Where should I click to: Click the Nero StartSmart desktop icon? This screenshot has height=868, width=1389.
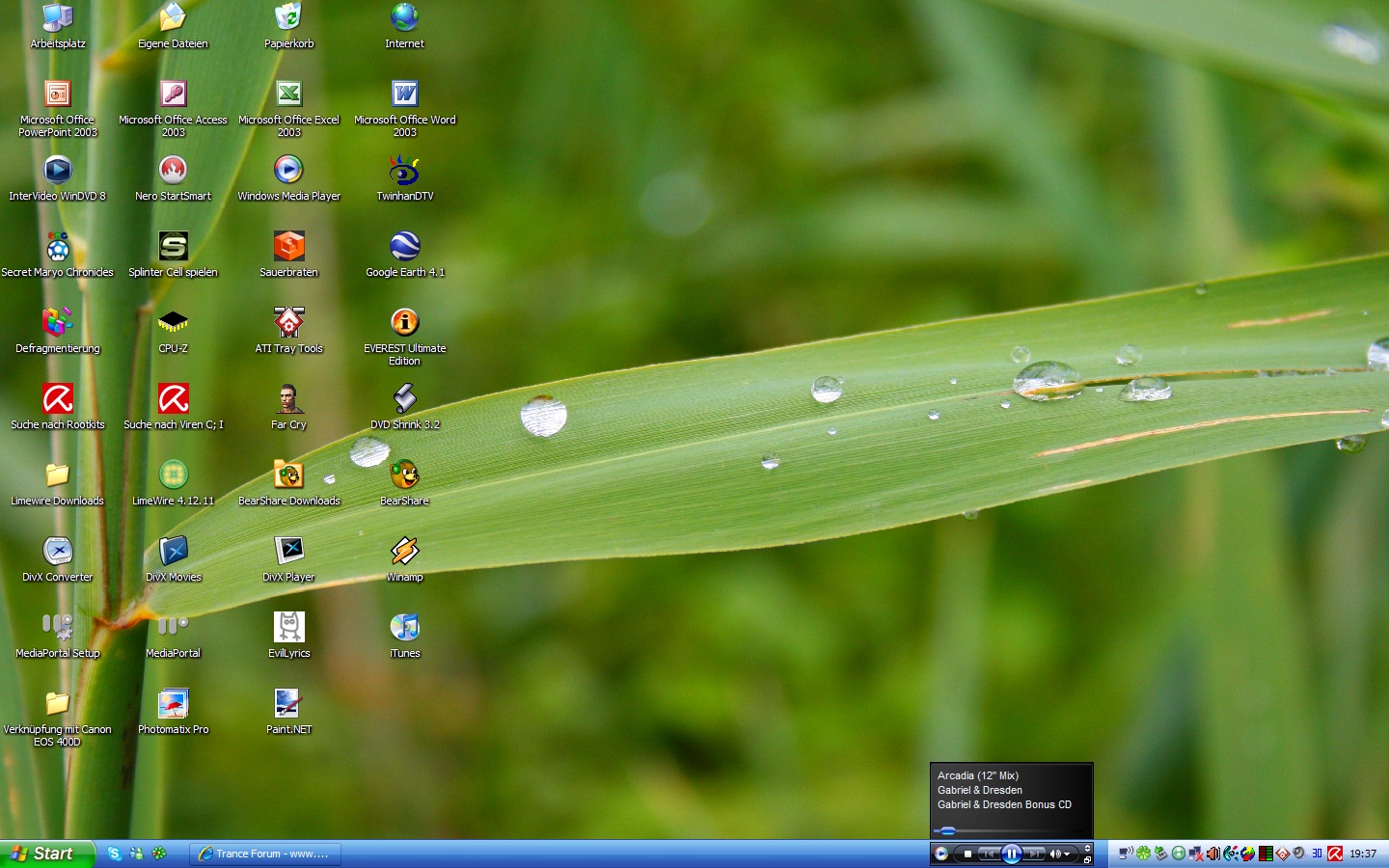tap(173, 171)
